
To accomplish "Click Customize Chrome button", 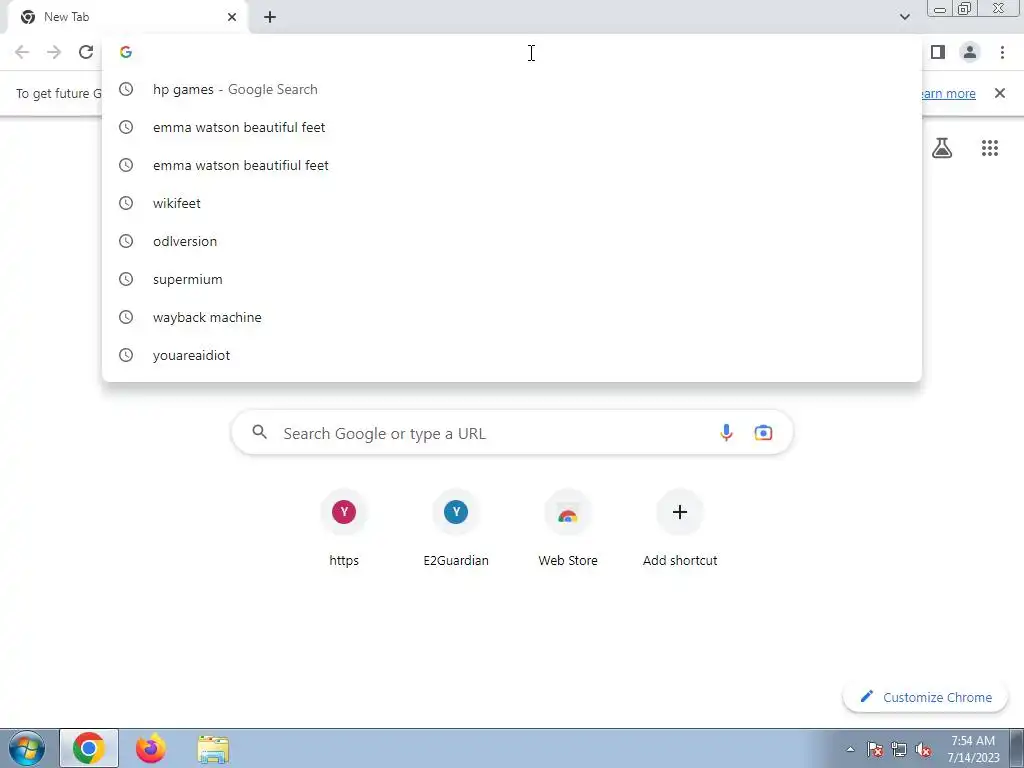I will (926, 697).
